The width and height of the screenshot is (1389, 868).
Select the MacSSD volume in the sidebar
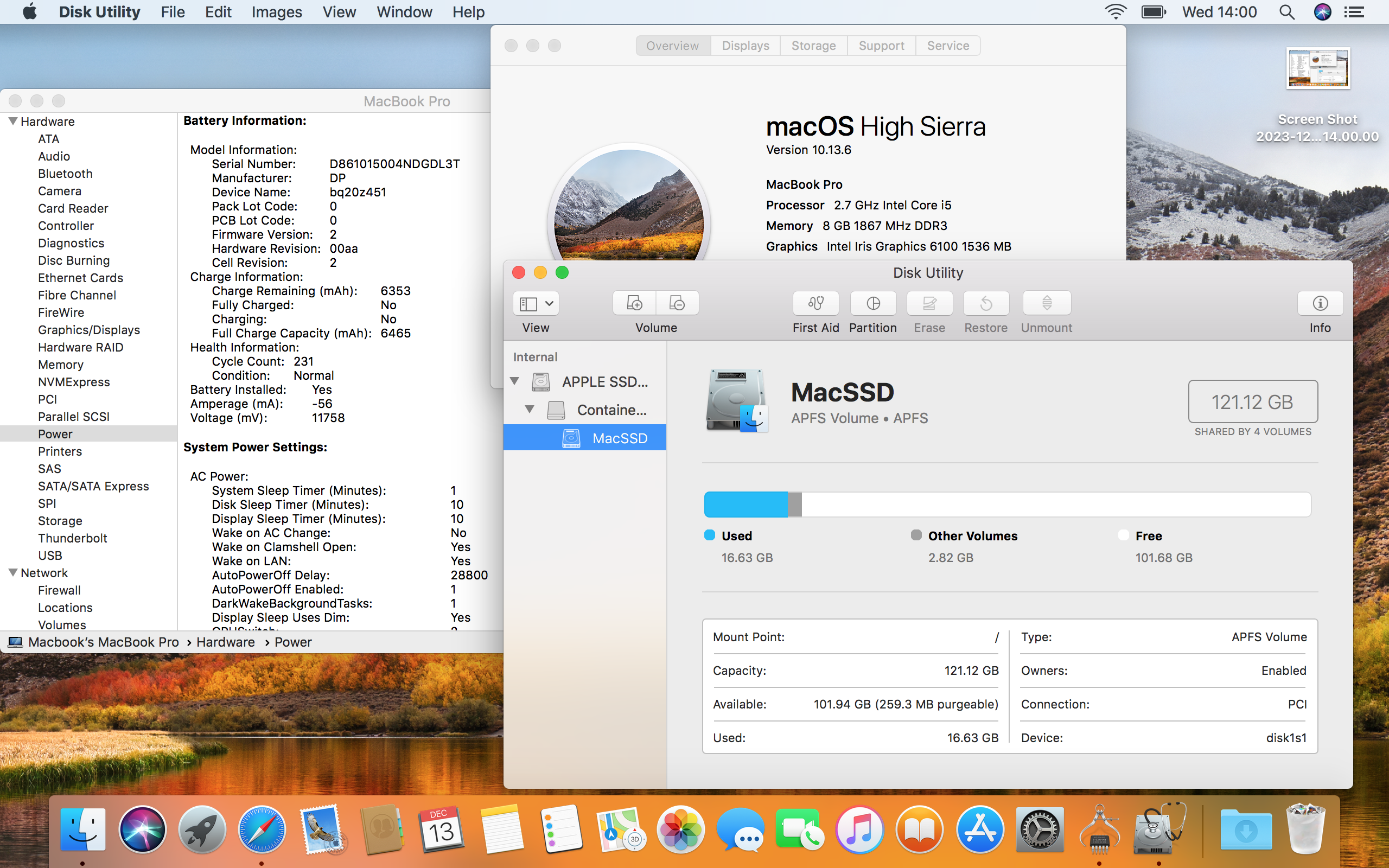(x=584, y=438)
